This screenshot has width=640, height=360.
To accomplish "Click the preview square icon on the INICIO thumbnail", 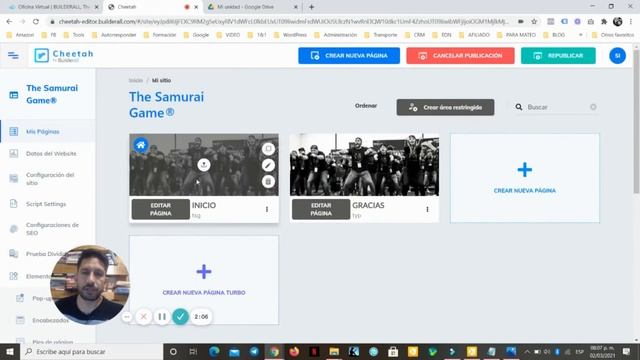I will (268, 149).
